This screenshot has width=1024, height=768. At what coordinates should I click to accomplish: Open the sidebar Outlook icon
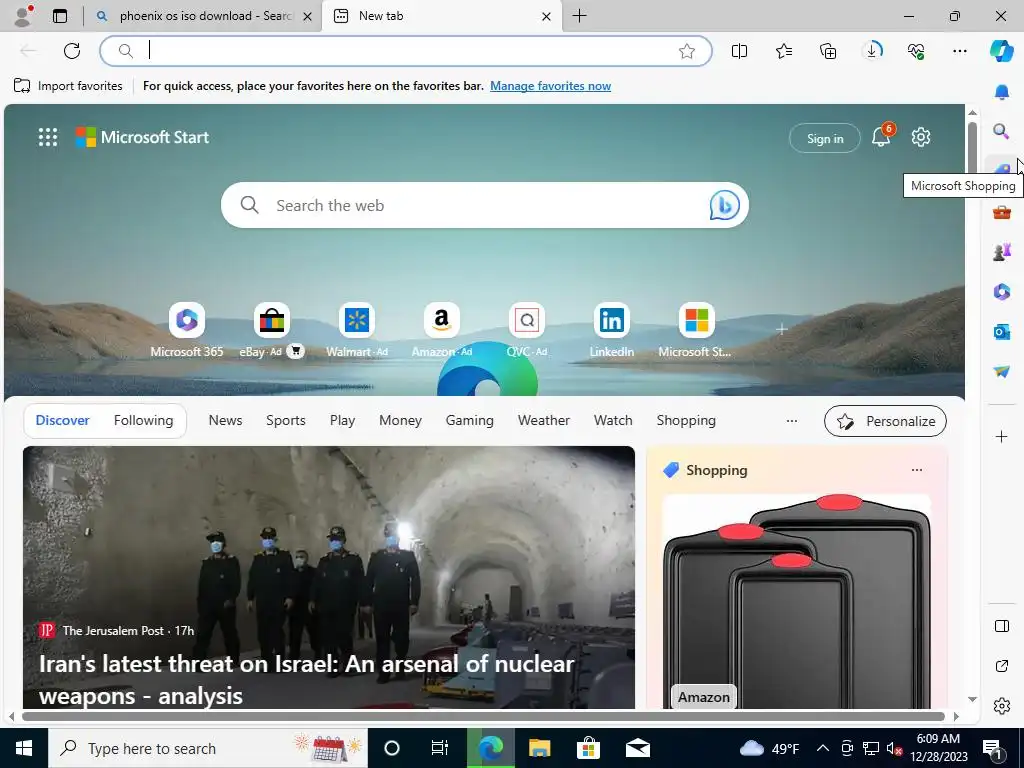click(x=1002, y=332)
